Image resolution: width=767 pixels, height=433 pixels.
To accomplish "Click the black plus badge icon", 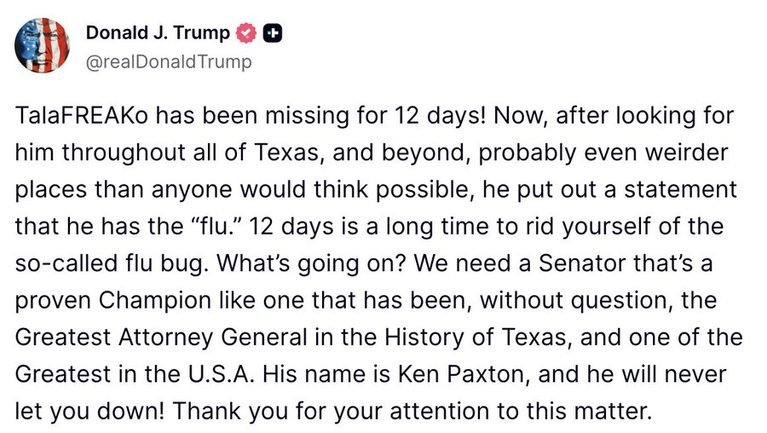I will point(272,33).
